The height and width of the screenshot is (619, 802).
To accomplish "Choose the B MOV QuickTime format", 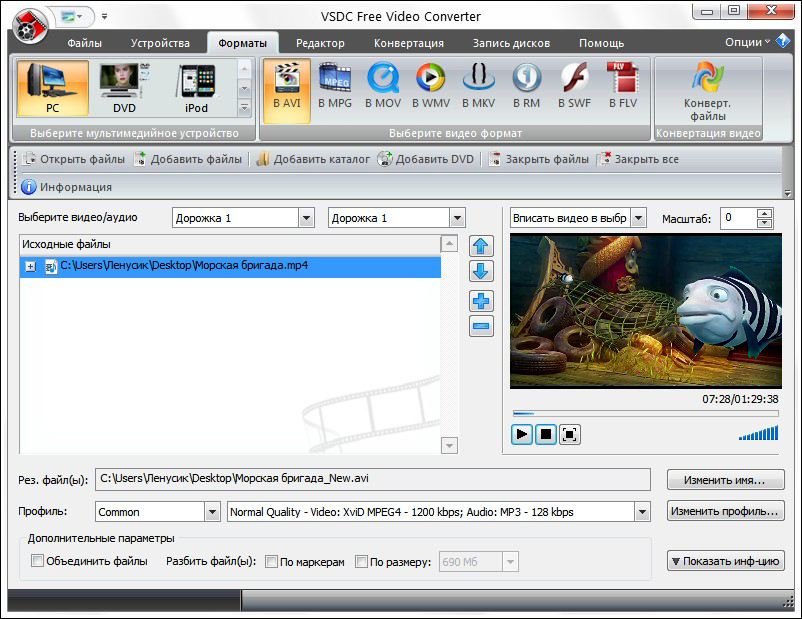I will 383,87.
